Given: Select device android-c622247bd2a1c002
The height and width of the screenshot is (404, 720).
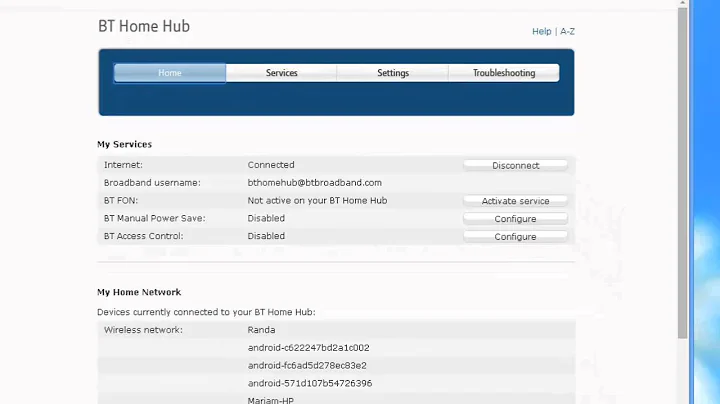Looking at the screenshot, I should 309,348.
